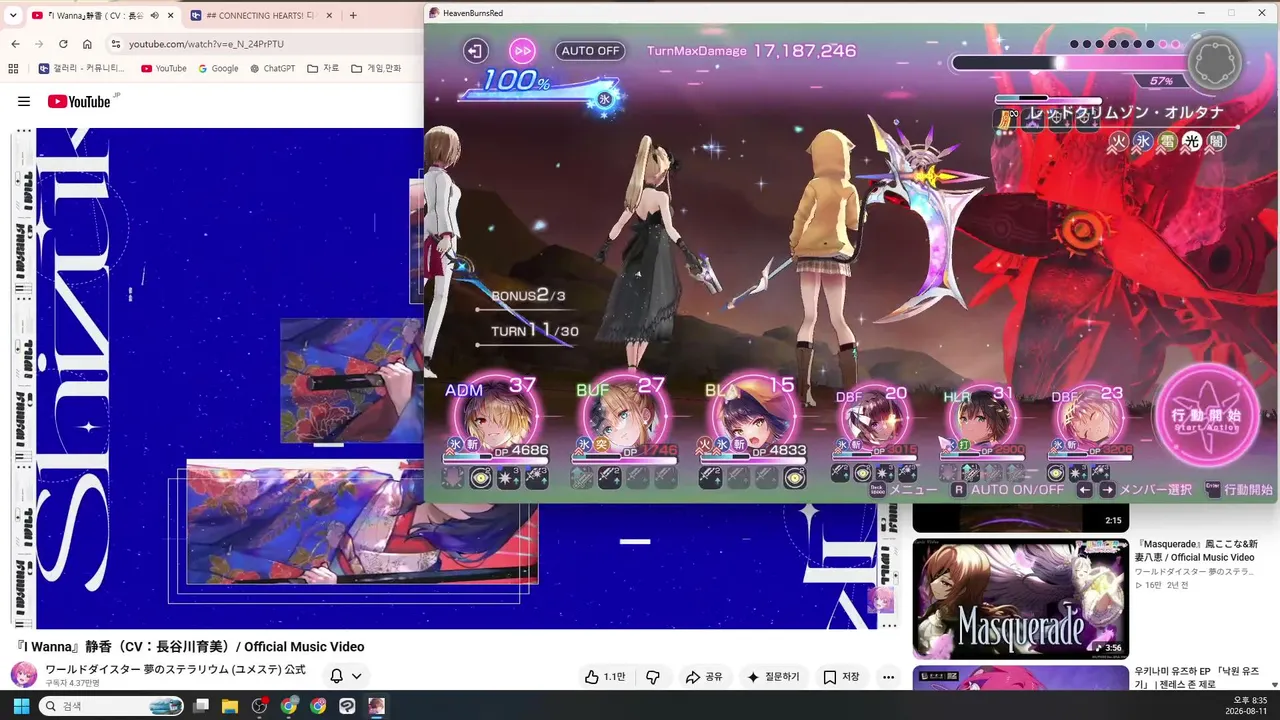Open File Explorer from the taskbar

coord(230,706)
